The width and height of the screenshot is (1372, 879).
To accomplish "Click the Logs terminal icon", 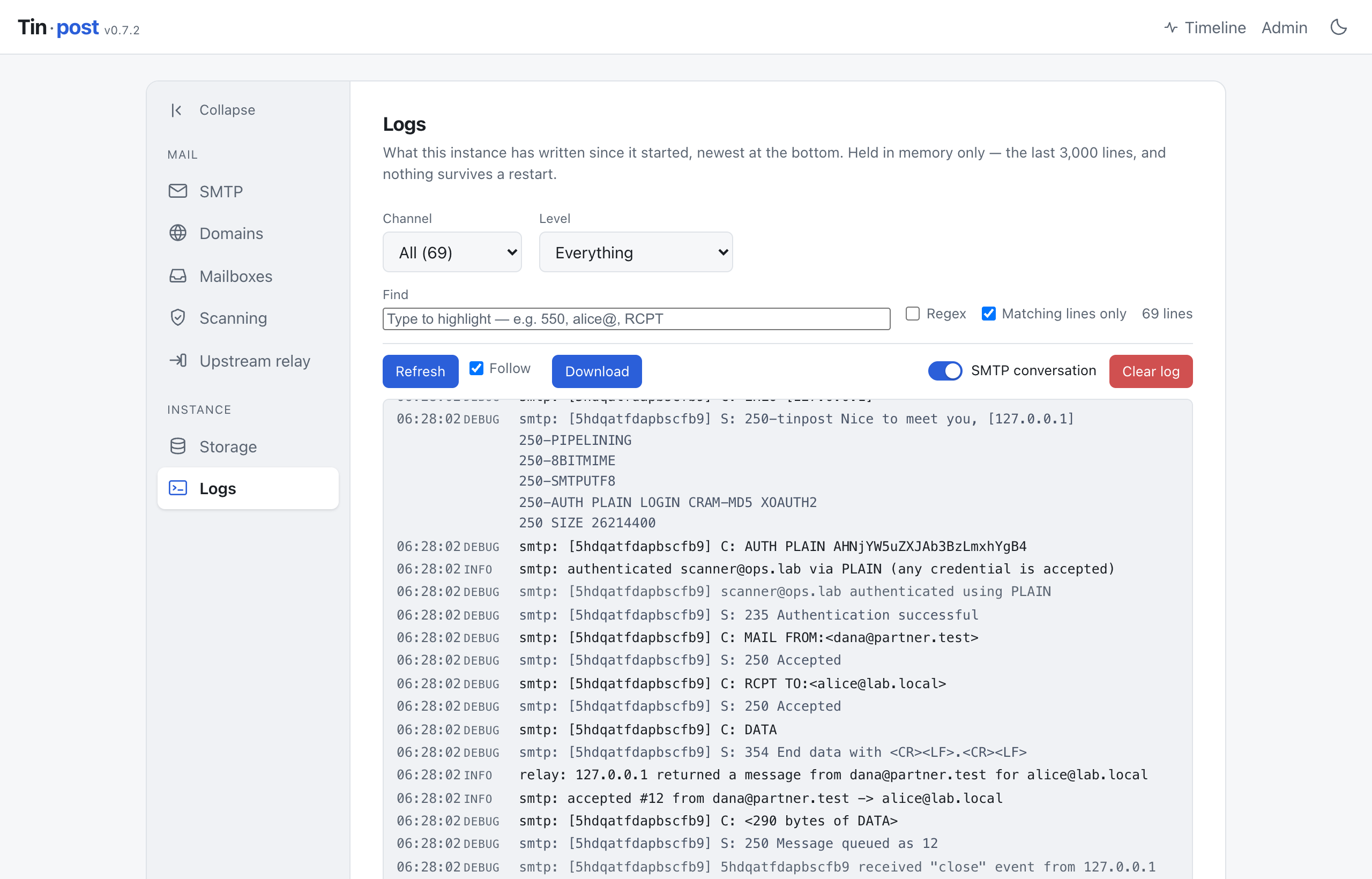I will (177, 488).
